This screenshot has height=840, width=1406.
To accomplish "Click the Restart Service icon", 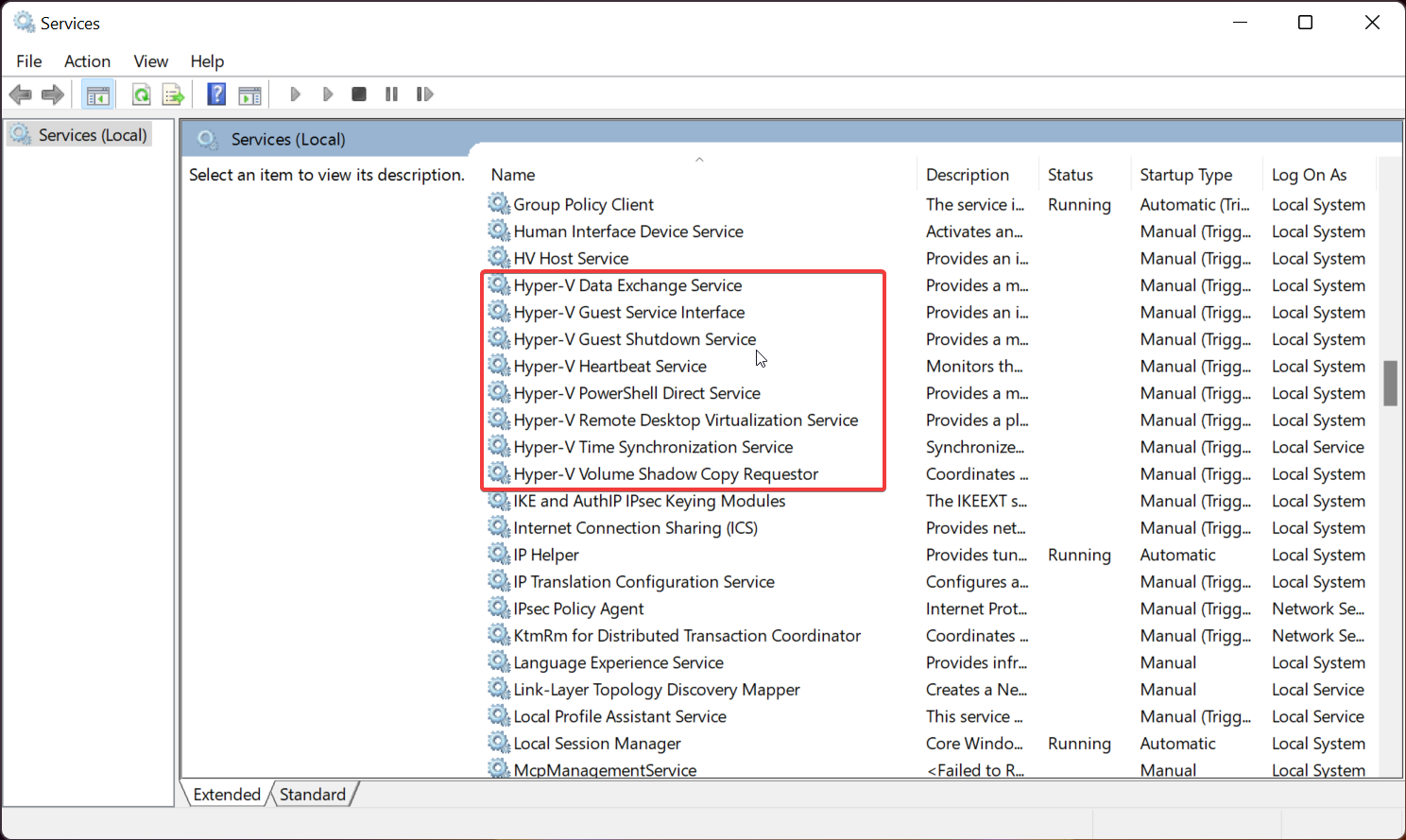I will [x=425, y=94].
